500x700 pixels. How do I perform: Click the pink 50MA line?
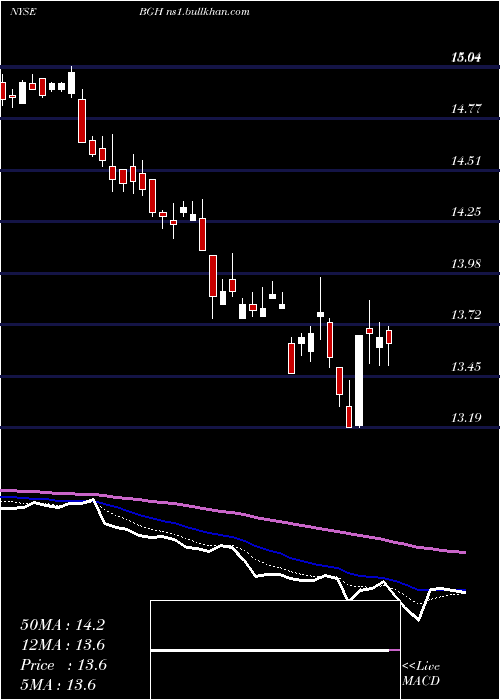[x=232, y=513]
